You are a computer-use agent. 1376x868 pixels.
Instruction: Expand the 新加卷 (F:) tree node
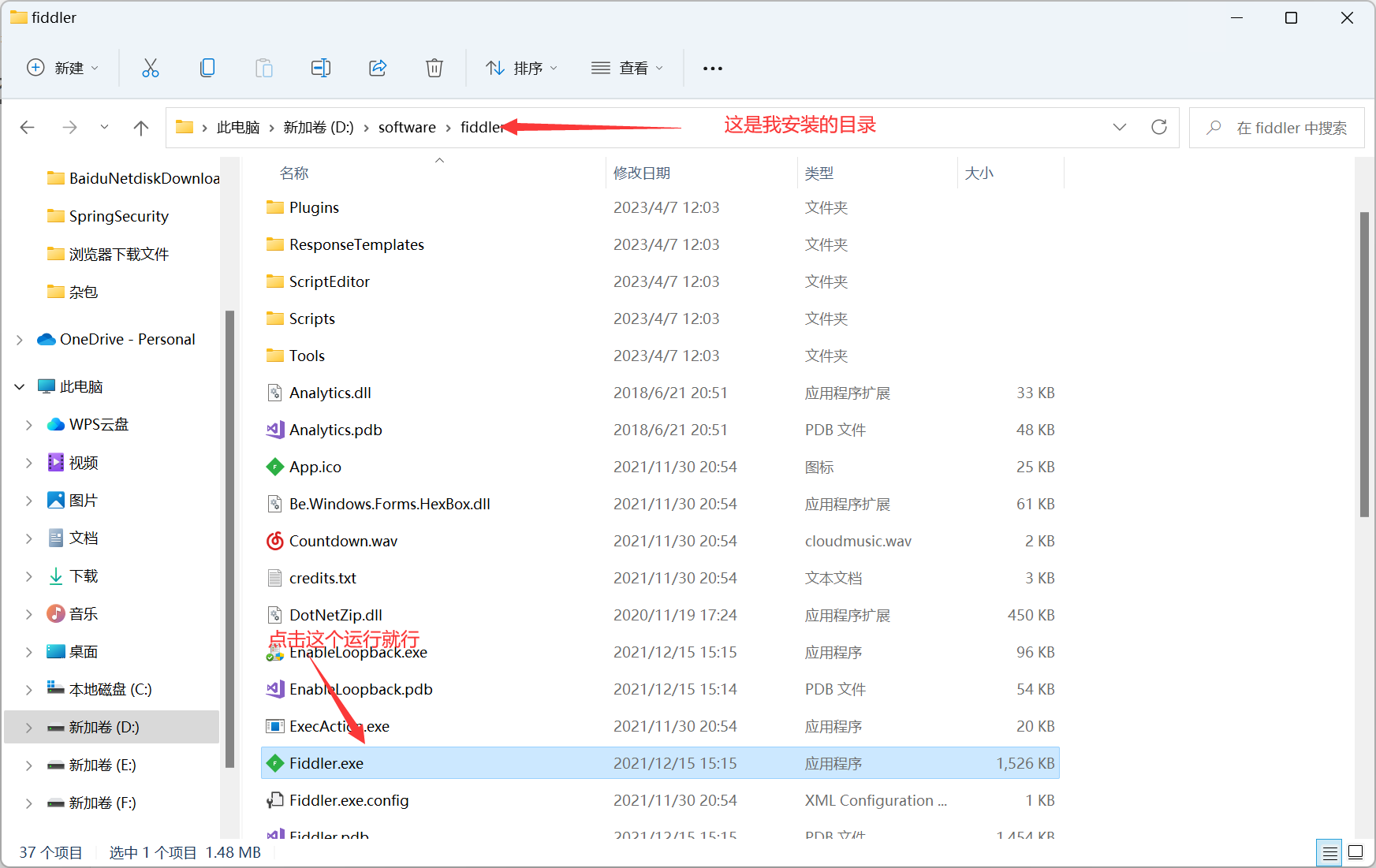pos(29,803)
